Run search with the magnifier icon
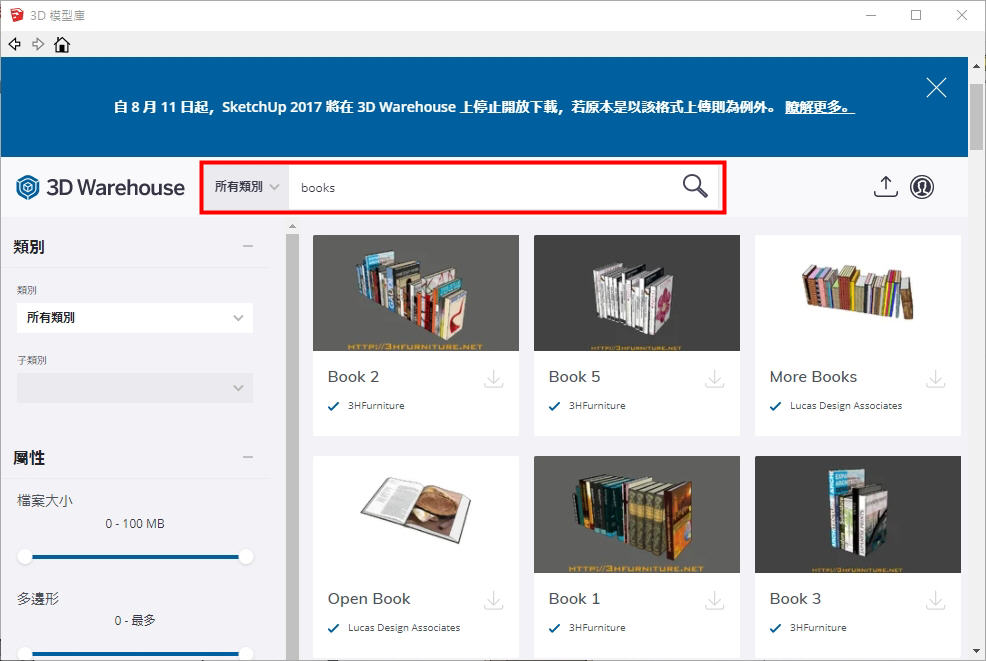 pos(695,186)
